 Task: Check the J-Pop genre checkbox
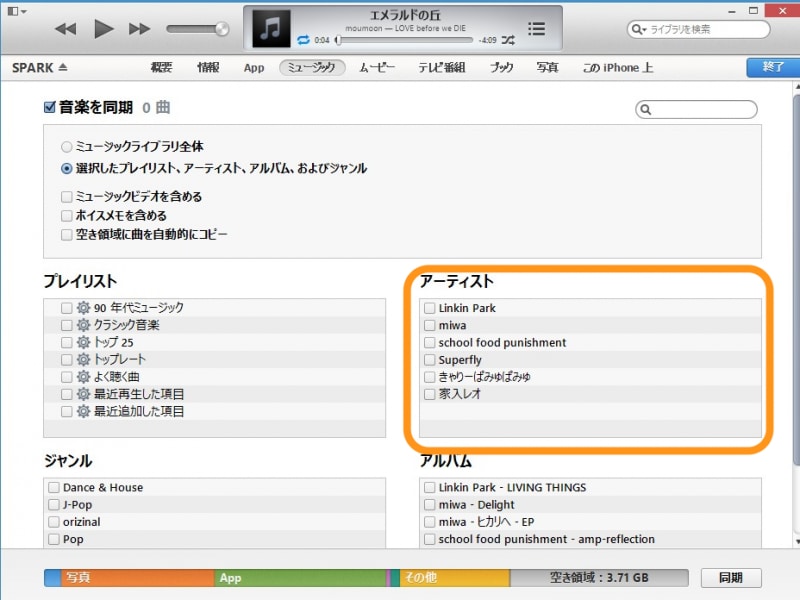coord(54,505)
